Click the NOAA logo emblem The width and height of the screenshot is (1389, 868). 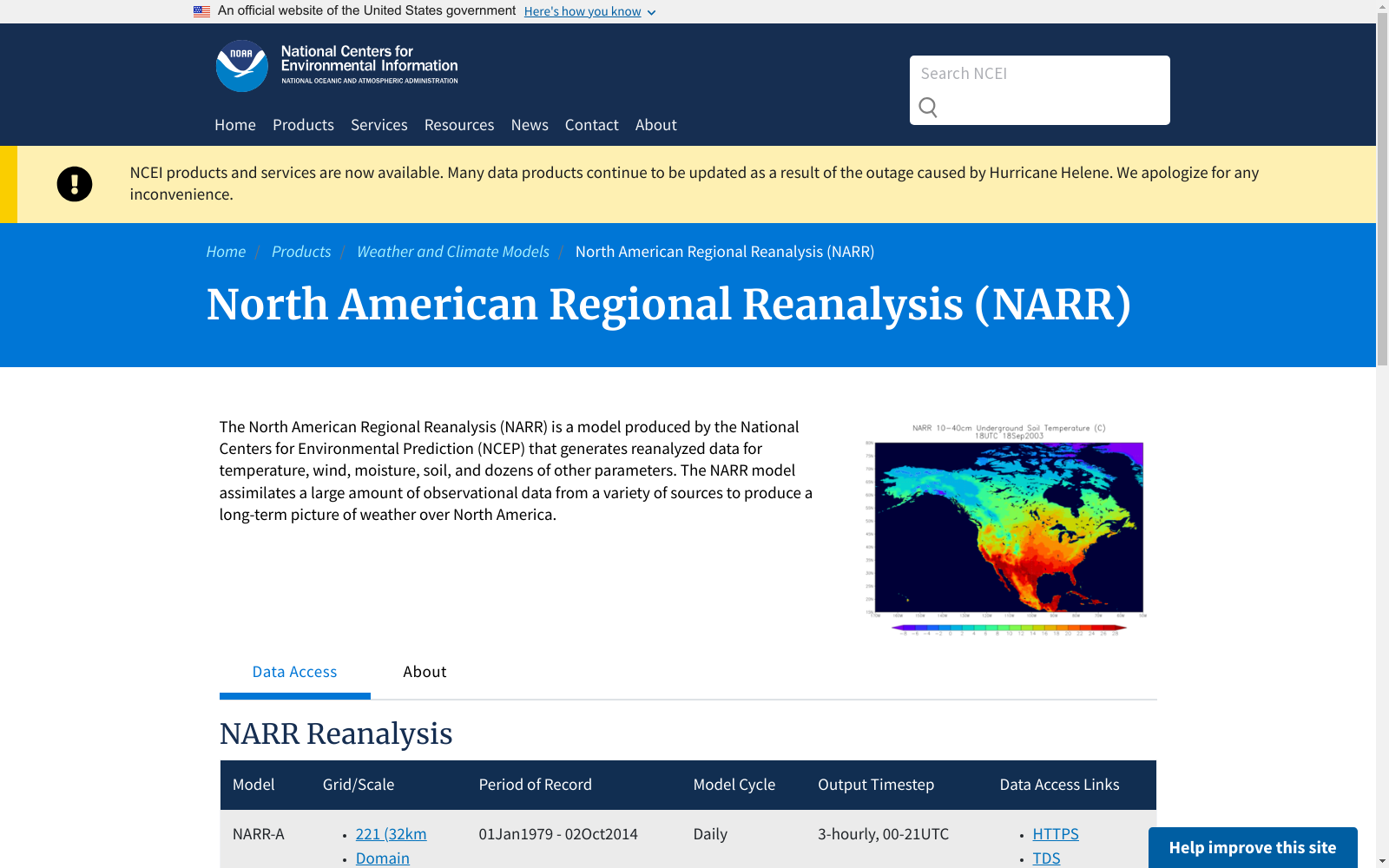coord(241,66)
